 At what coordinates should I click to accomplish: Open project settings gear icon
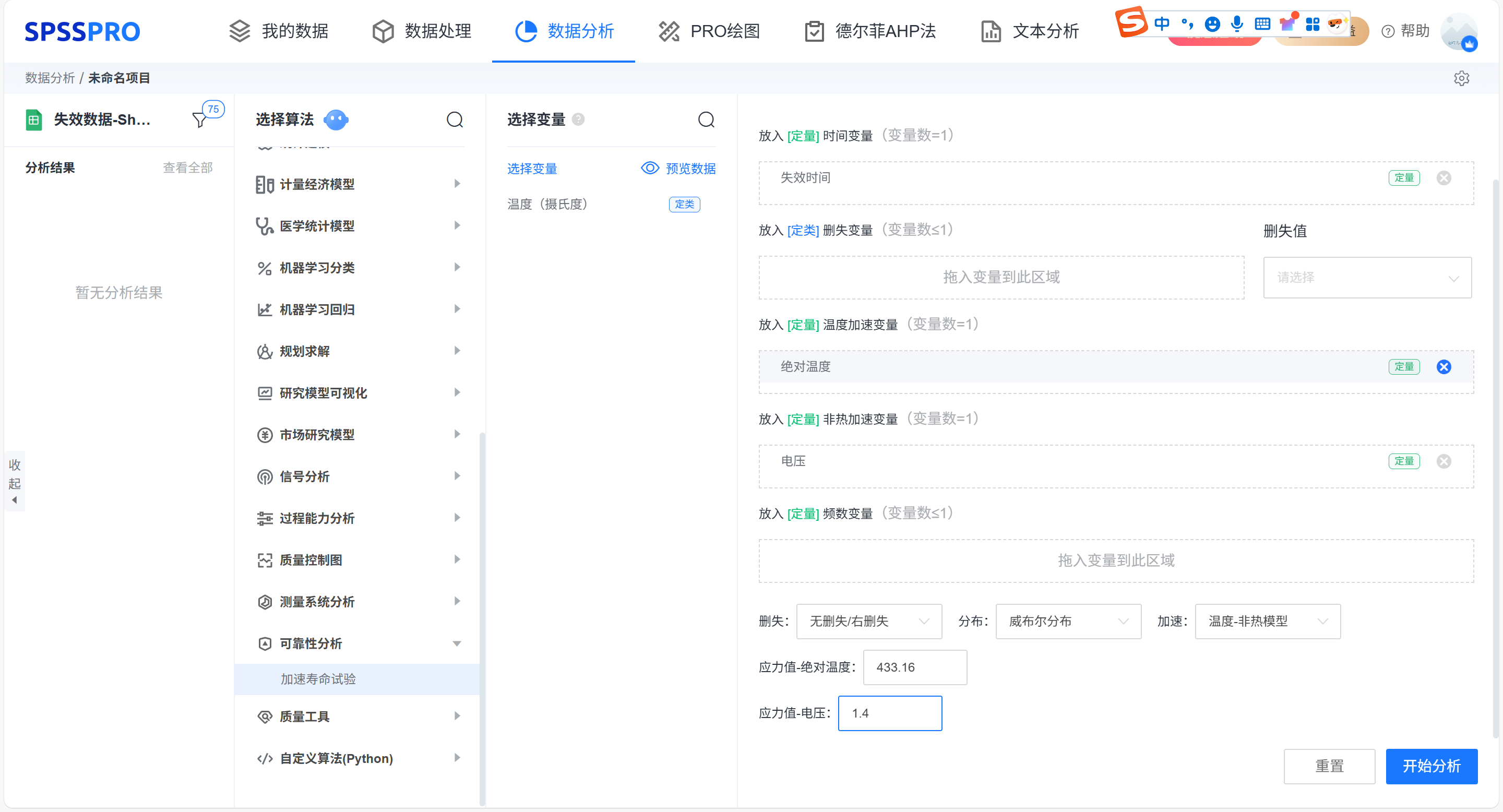pyautogui.click(x=1461, y=78)
